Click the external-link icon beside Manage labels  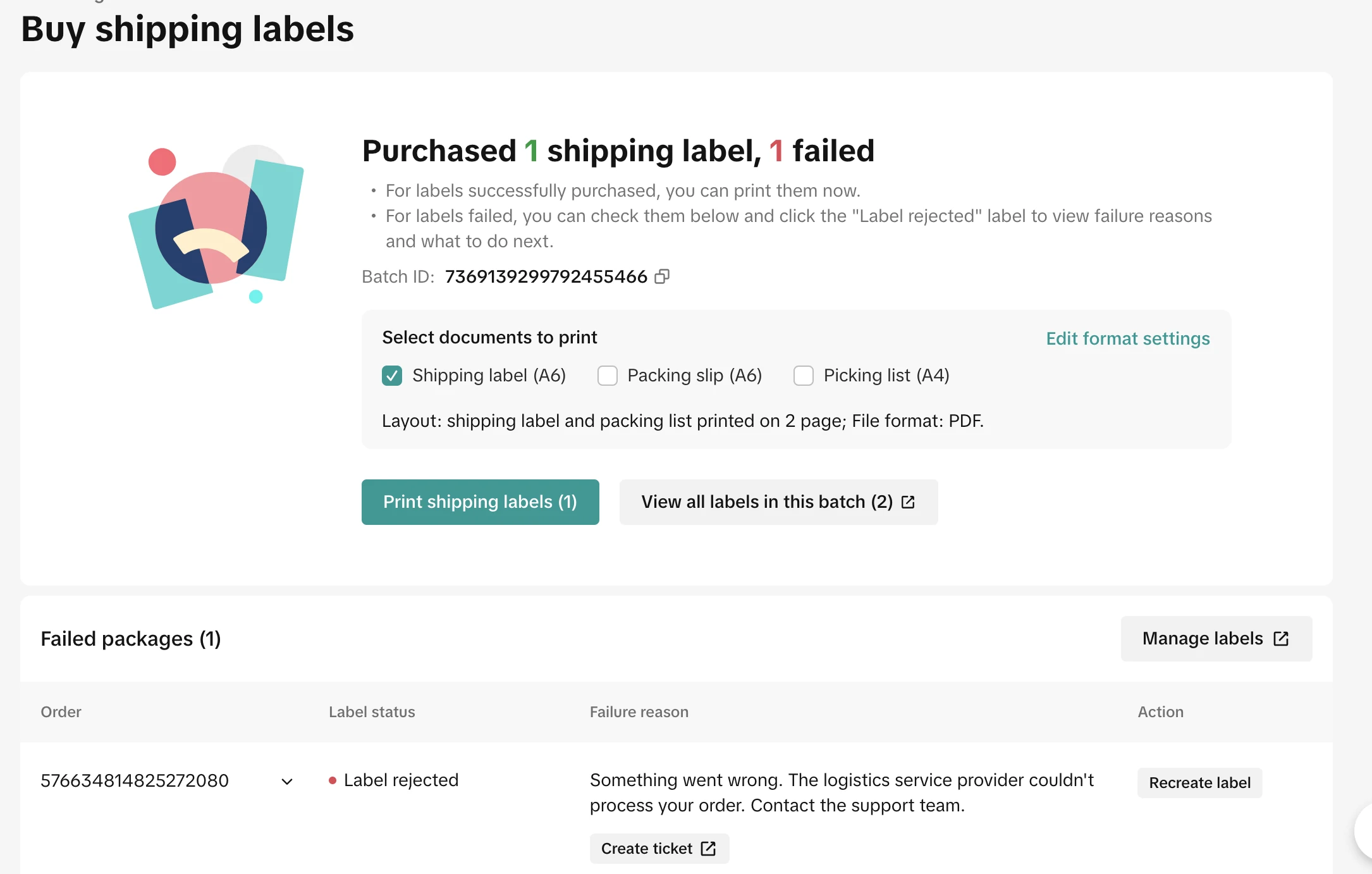(x=1281, y=639)
